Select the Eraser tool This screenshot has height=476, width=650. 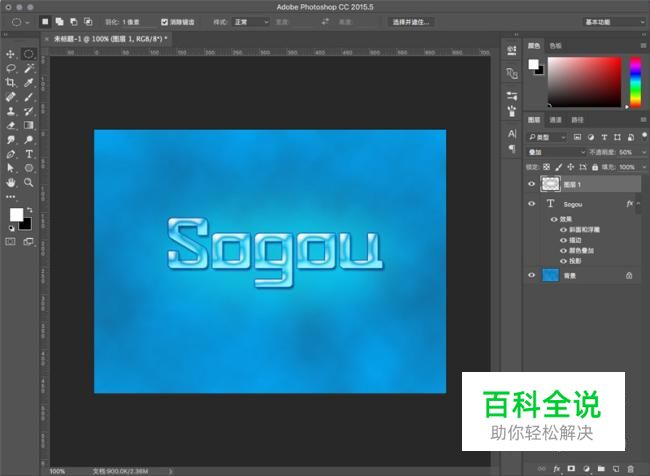[x=11, y=125]
